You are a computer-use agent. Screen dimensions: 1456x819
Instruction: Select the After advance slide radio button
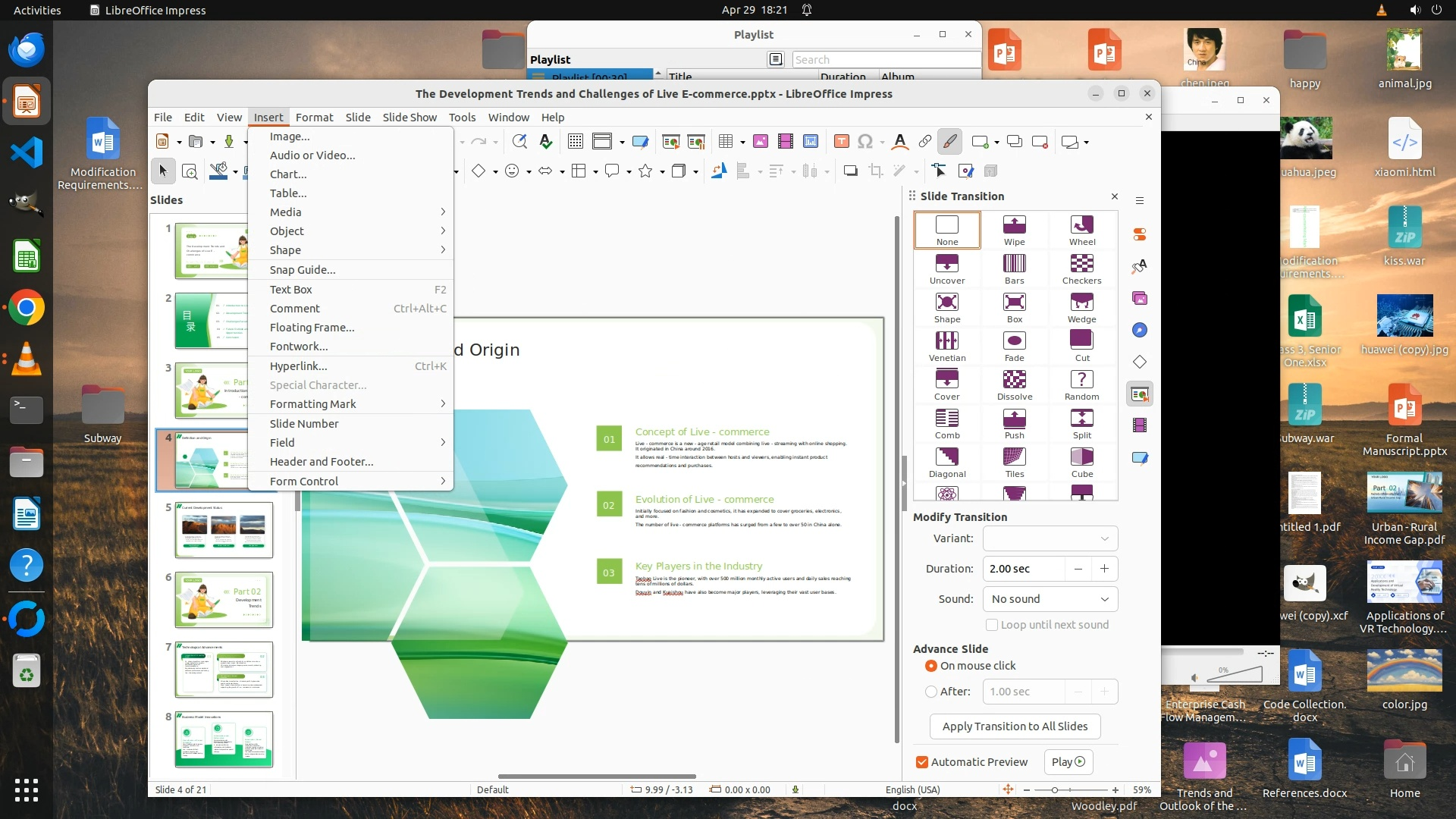pyautogui.click(x=931, y=692)
